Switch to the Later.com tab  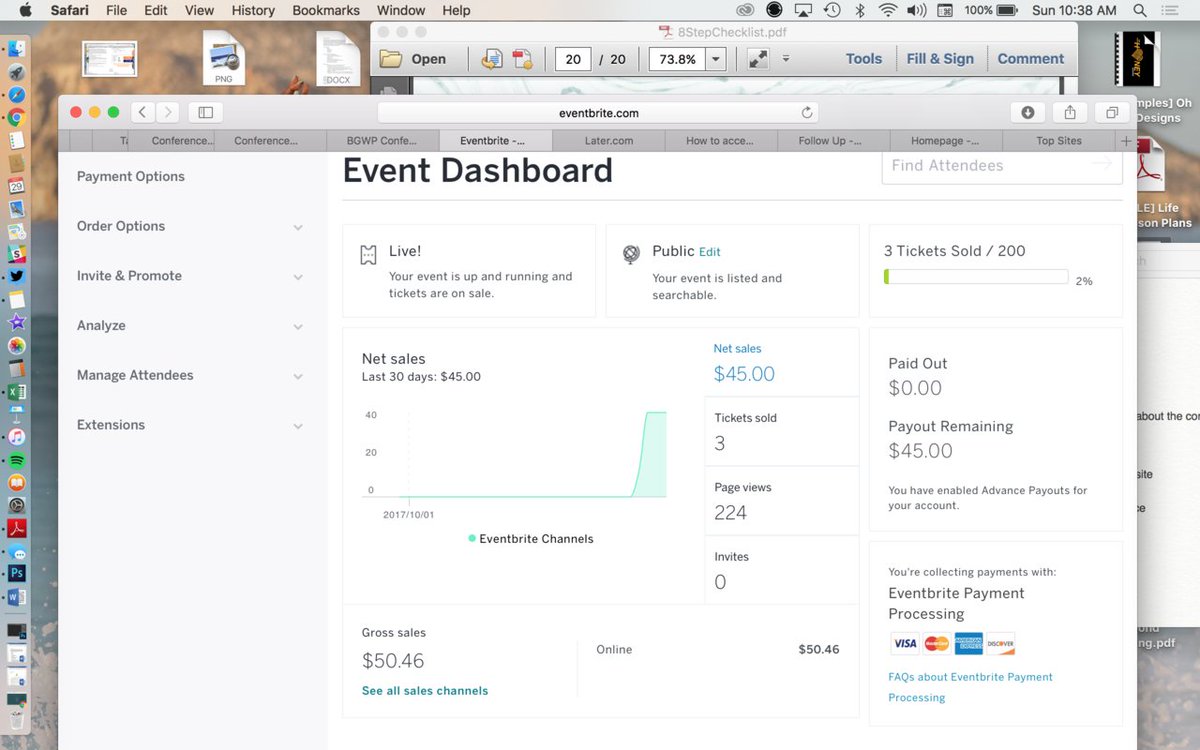point(608,141)
